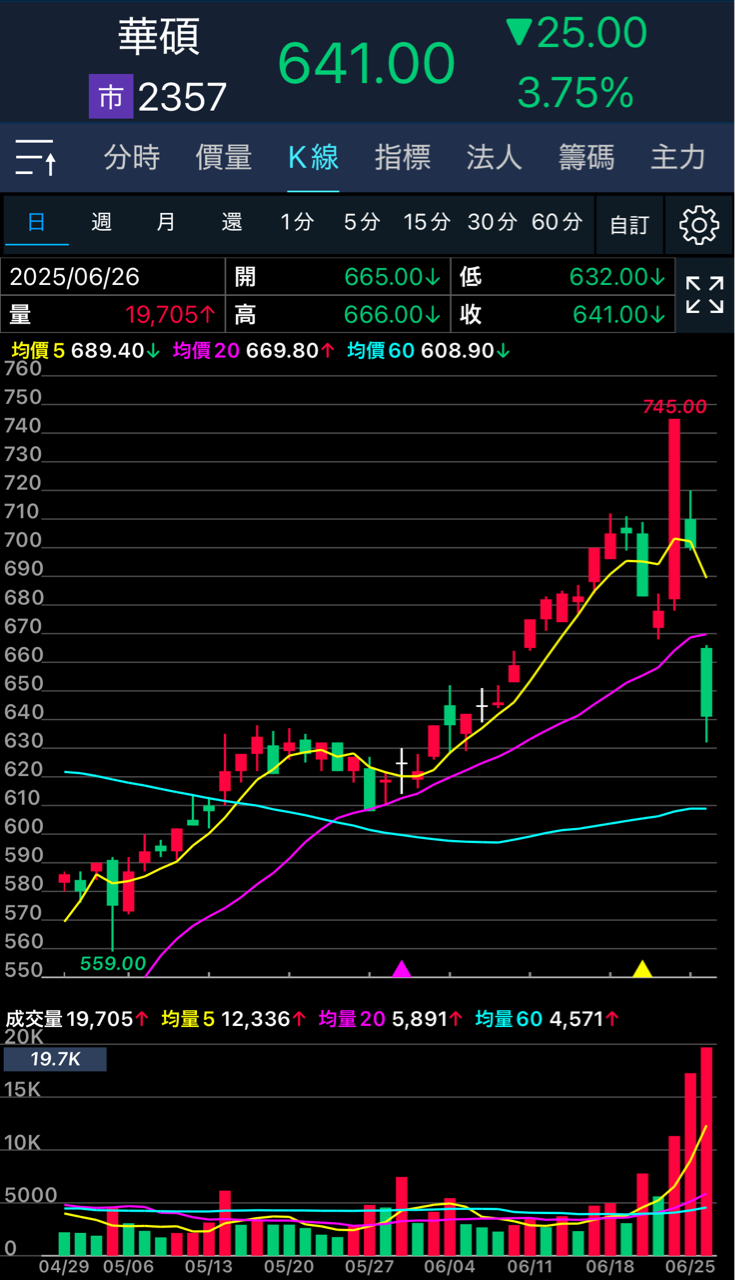Tap the 559.00 low label on chart
735x1280 pixels.
click(x=113, y=964)
